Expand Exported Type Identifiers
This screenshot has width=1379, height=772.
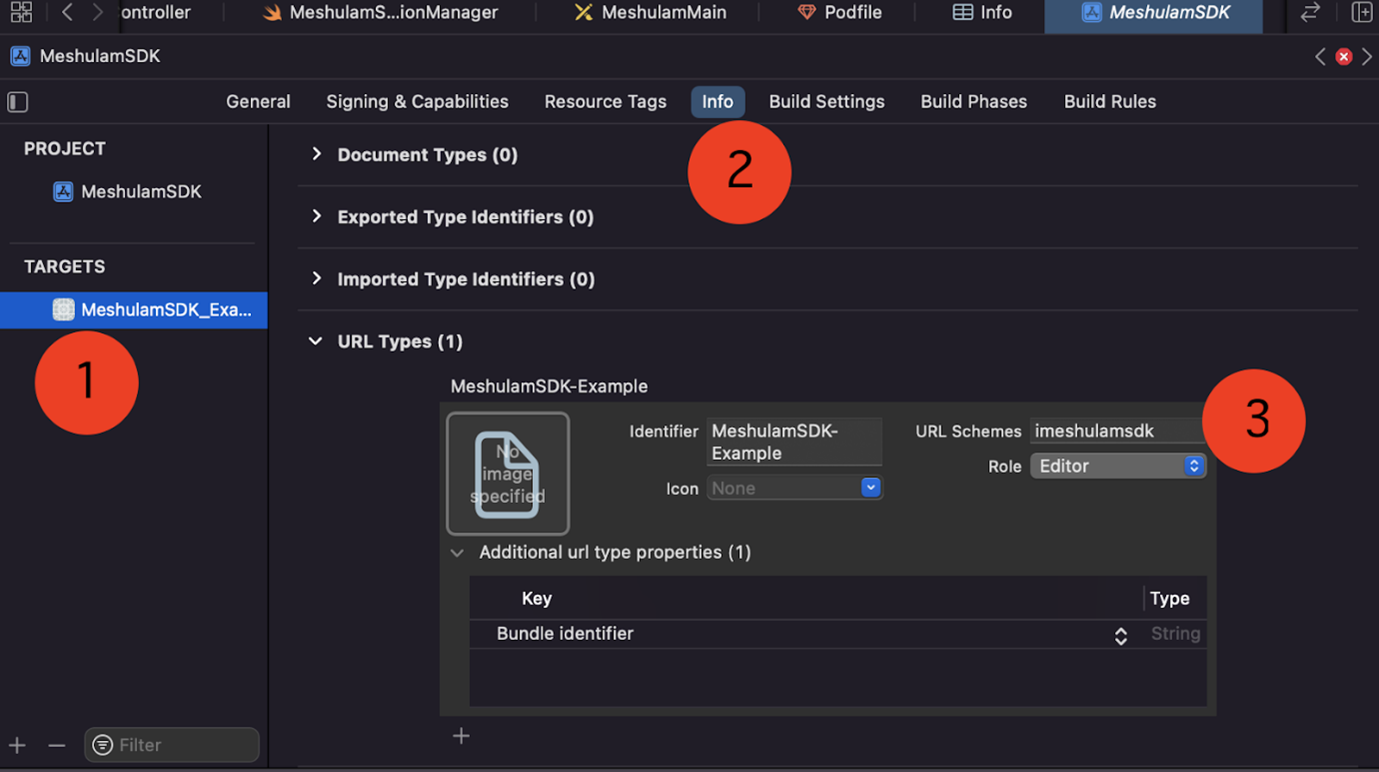point(316,217)
